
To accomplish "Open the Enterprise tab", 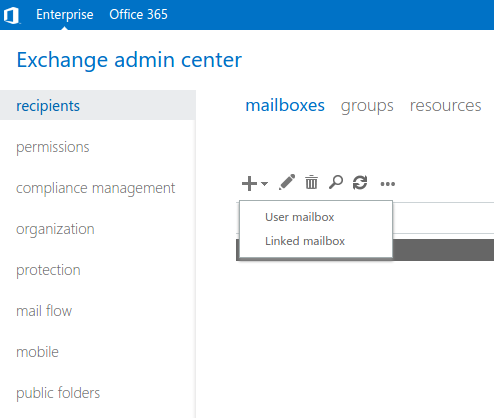I will [65, 15].
